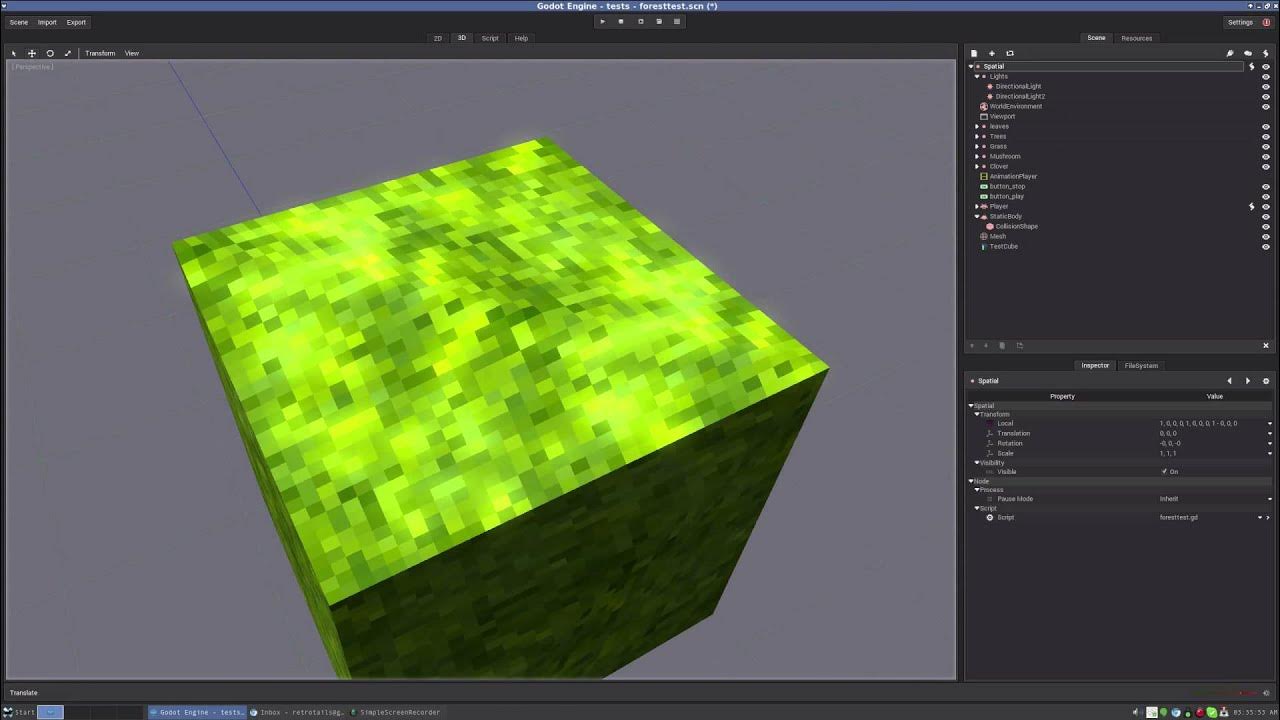Open script attached to Spatial node
Viewport: 1280px width, 720px height.
point(1251,67)
